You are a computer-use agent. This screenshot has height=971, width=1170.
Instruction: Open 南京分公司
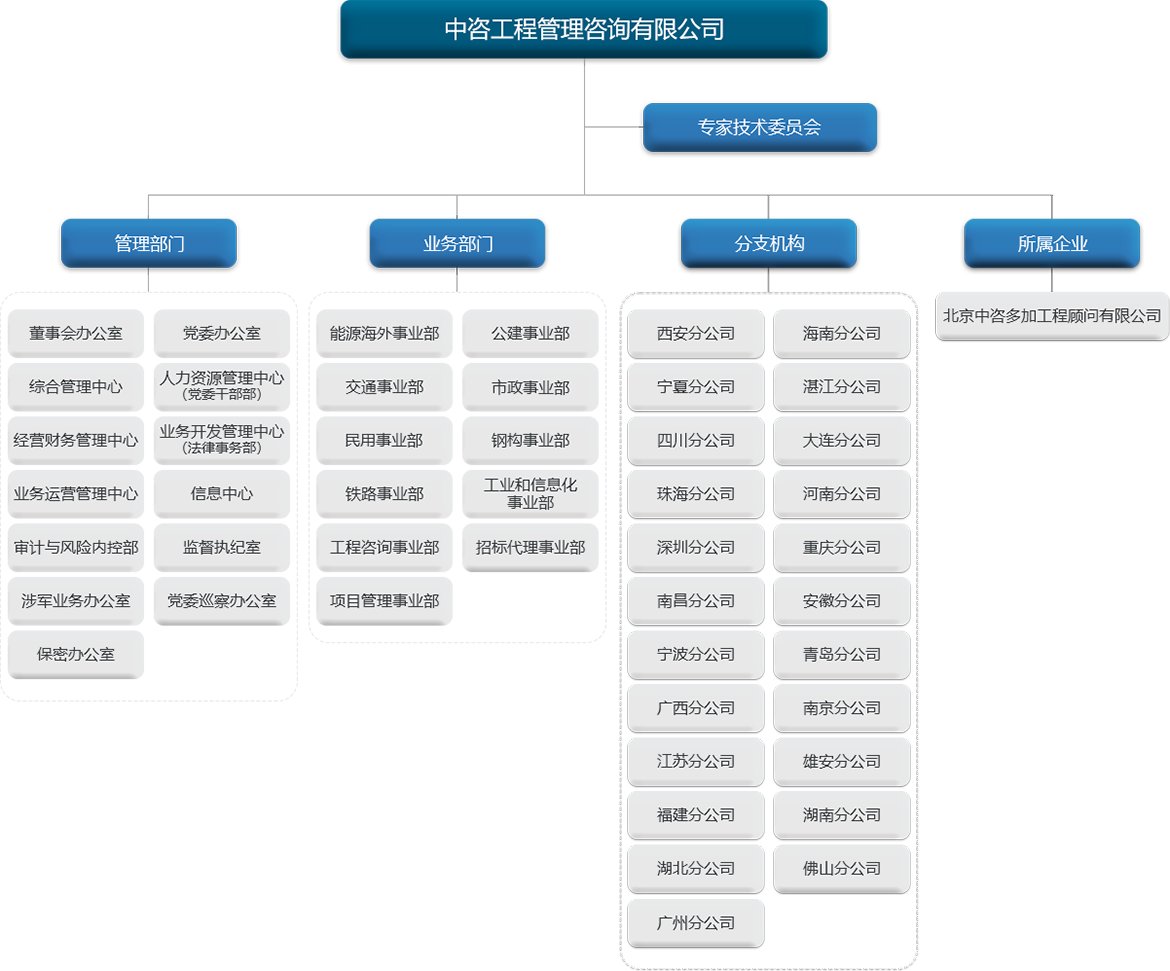coord(842,708)
